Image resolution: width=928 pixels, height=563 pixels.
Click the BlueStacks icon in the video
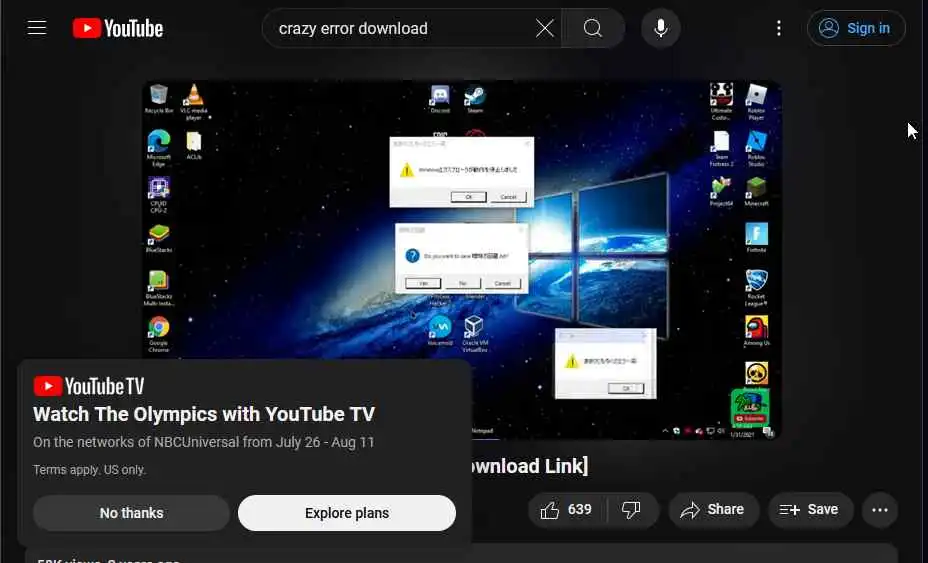[159, 238]
